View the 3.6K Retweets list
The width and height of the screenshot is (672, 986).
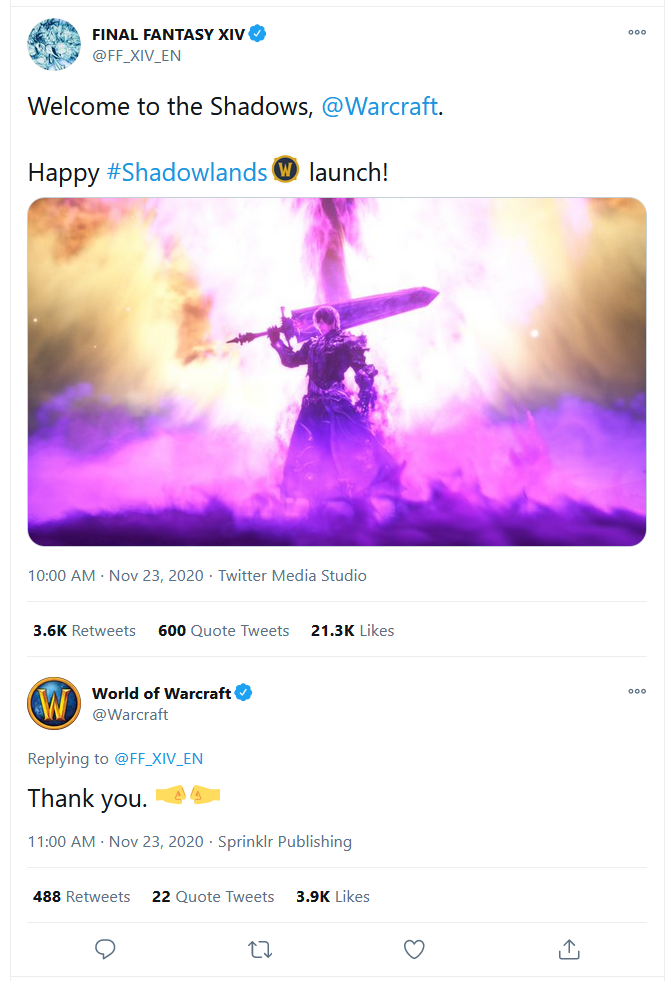coord(84,631)
